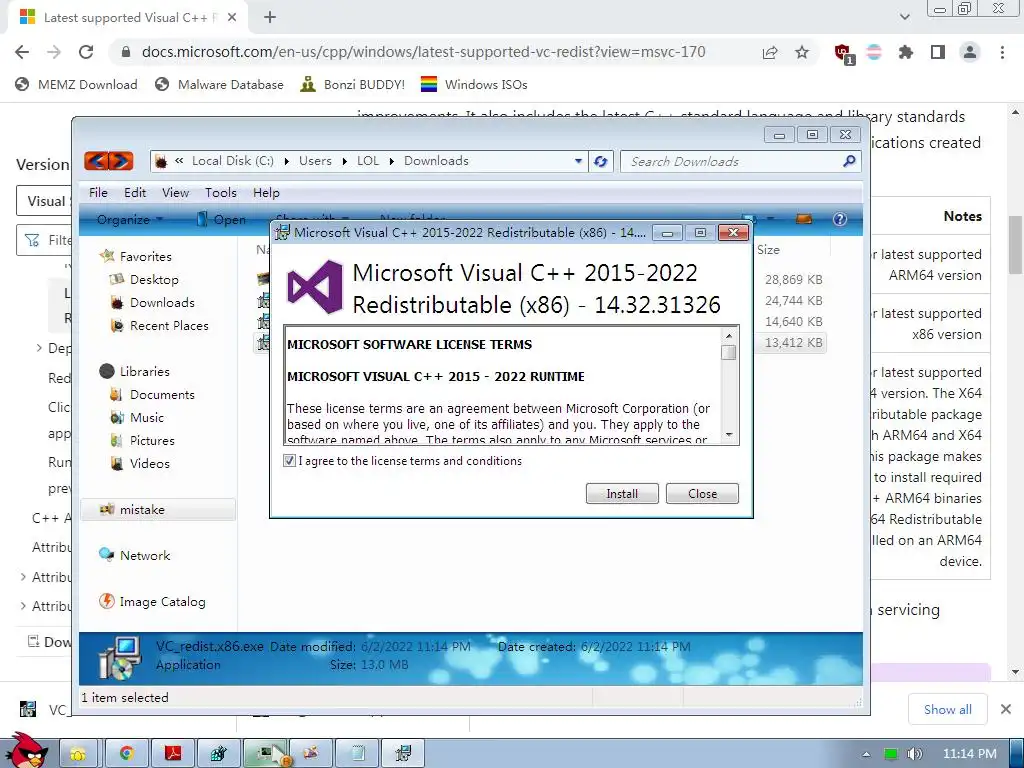Click the Libraries icon in sidebar
The width and height of the screenshot is (1024, 768).
click(x=107, y=371)
